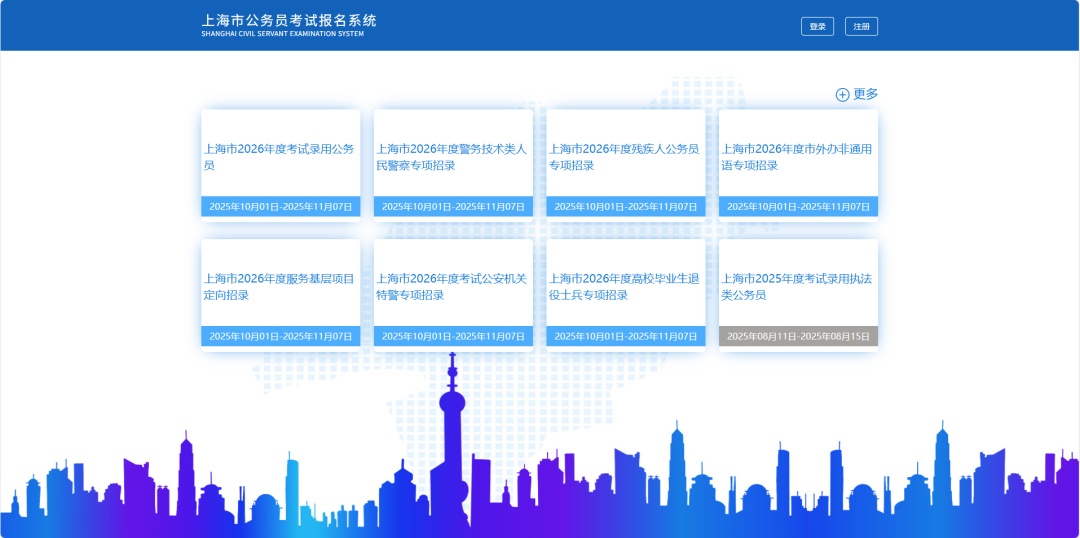Click the gray 2025年08月11日-2025年08月15日 date bar

coord(798,336)
